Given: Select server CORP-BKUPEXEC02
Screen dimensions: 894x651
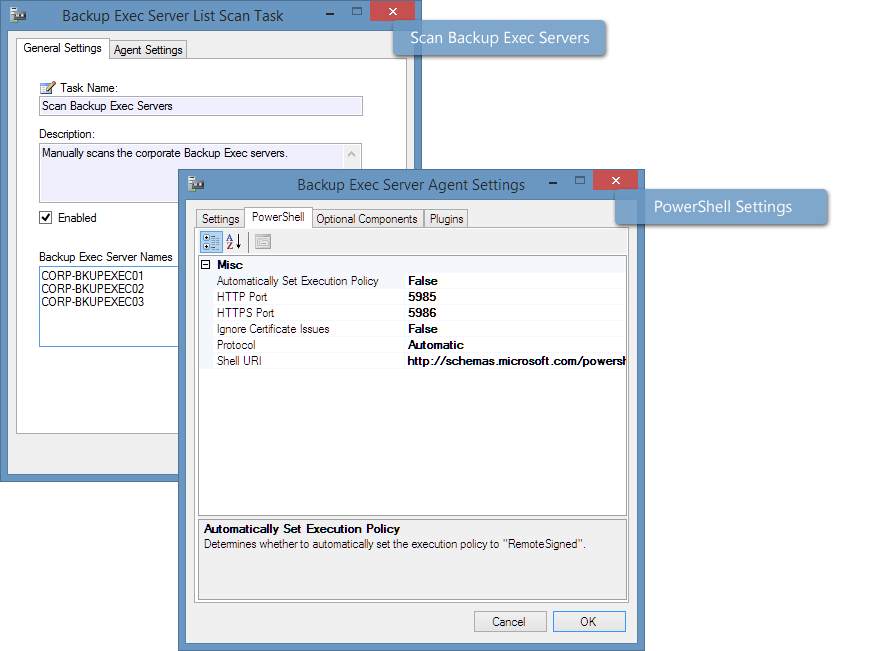Looking at the screenshot, I should (92, 288).
